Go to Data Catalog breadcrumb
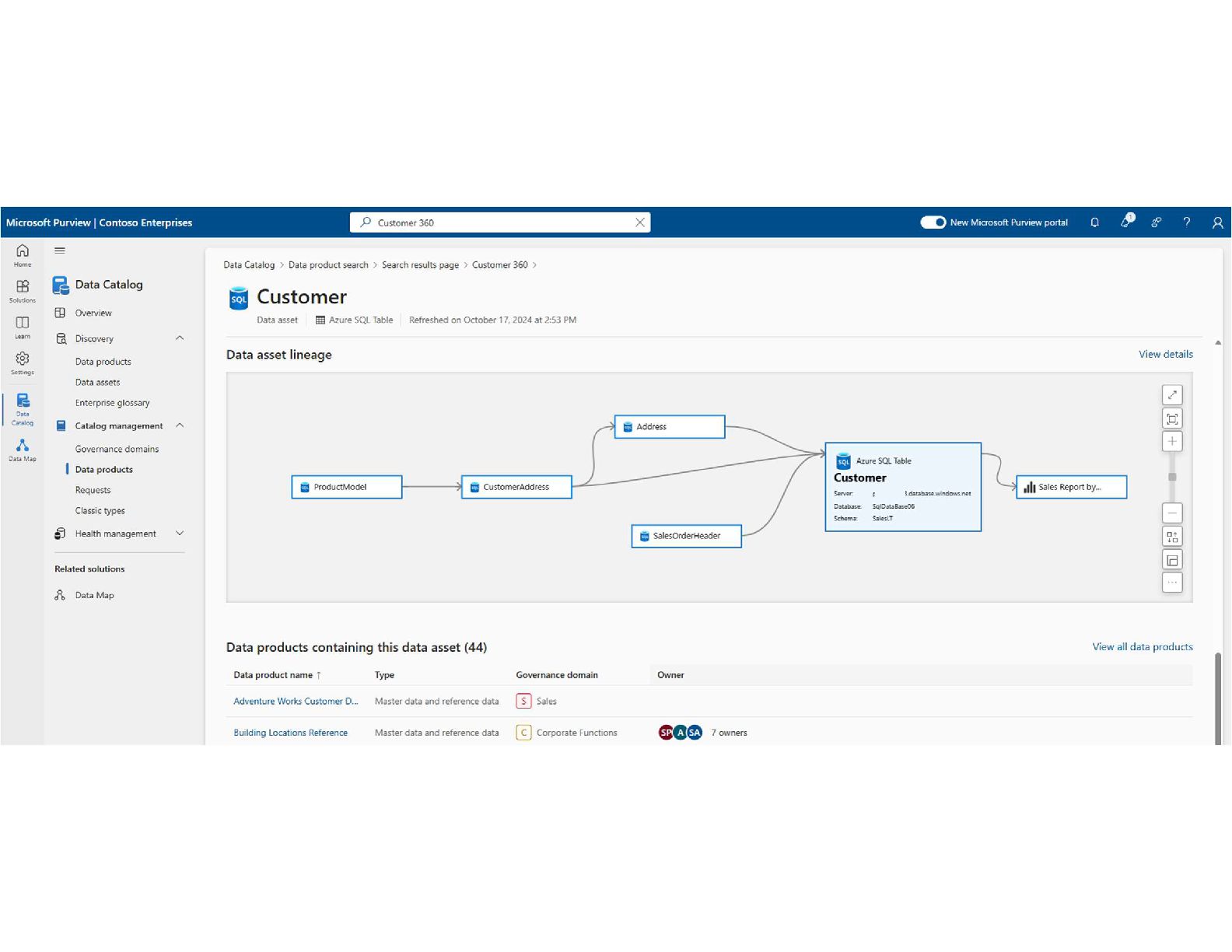This screenshot has width=1232, height=952. click(x=249, y=264)
